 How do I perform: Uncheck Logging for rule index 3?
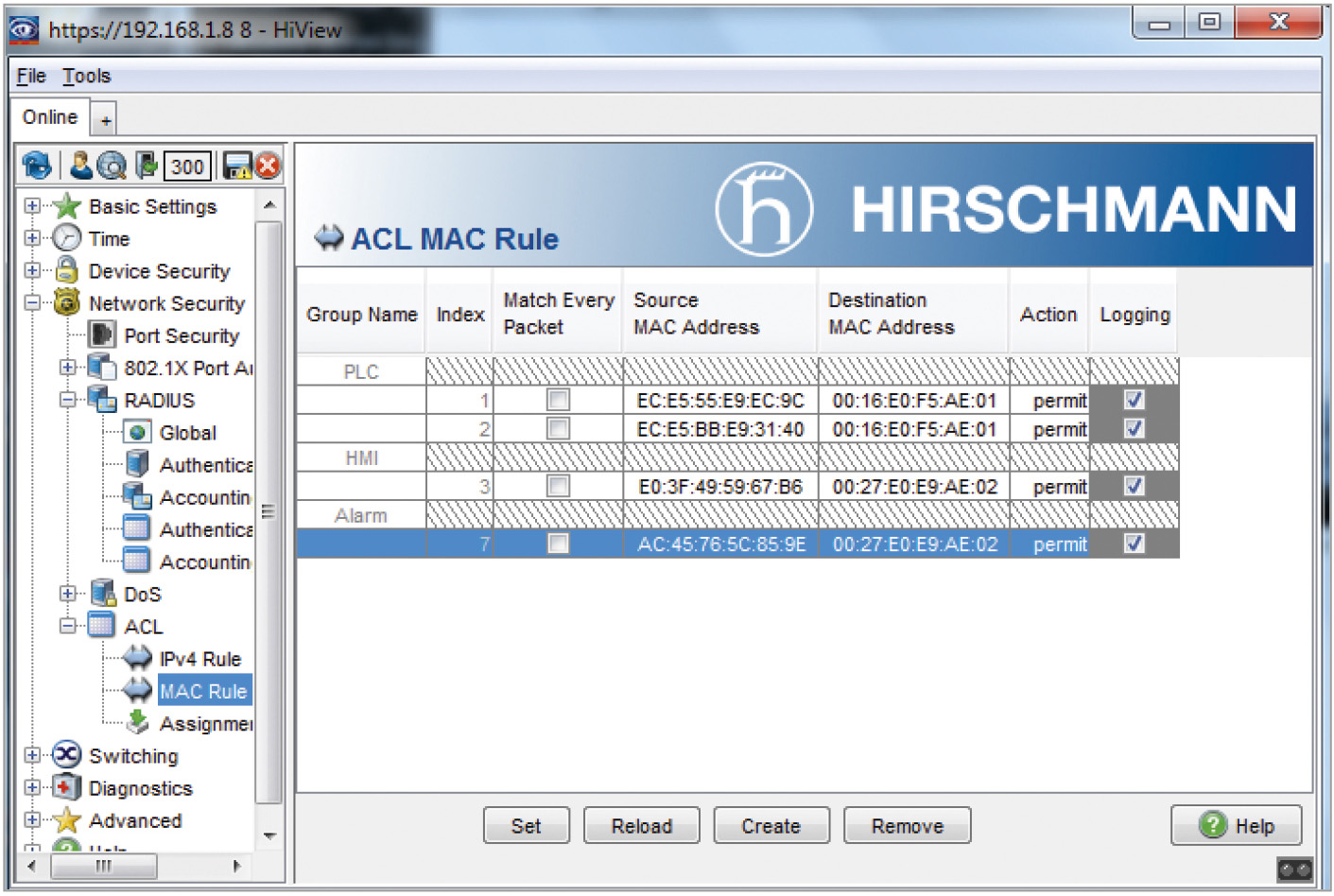pyautogui.click(x=1134, y=486)
